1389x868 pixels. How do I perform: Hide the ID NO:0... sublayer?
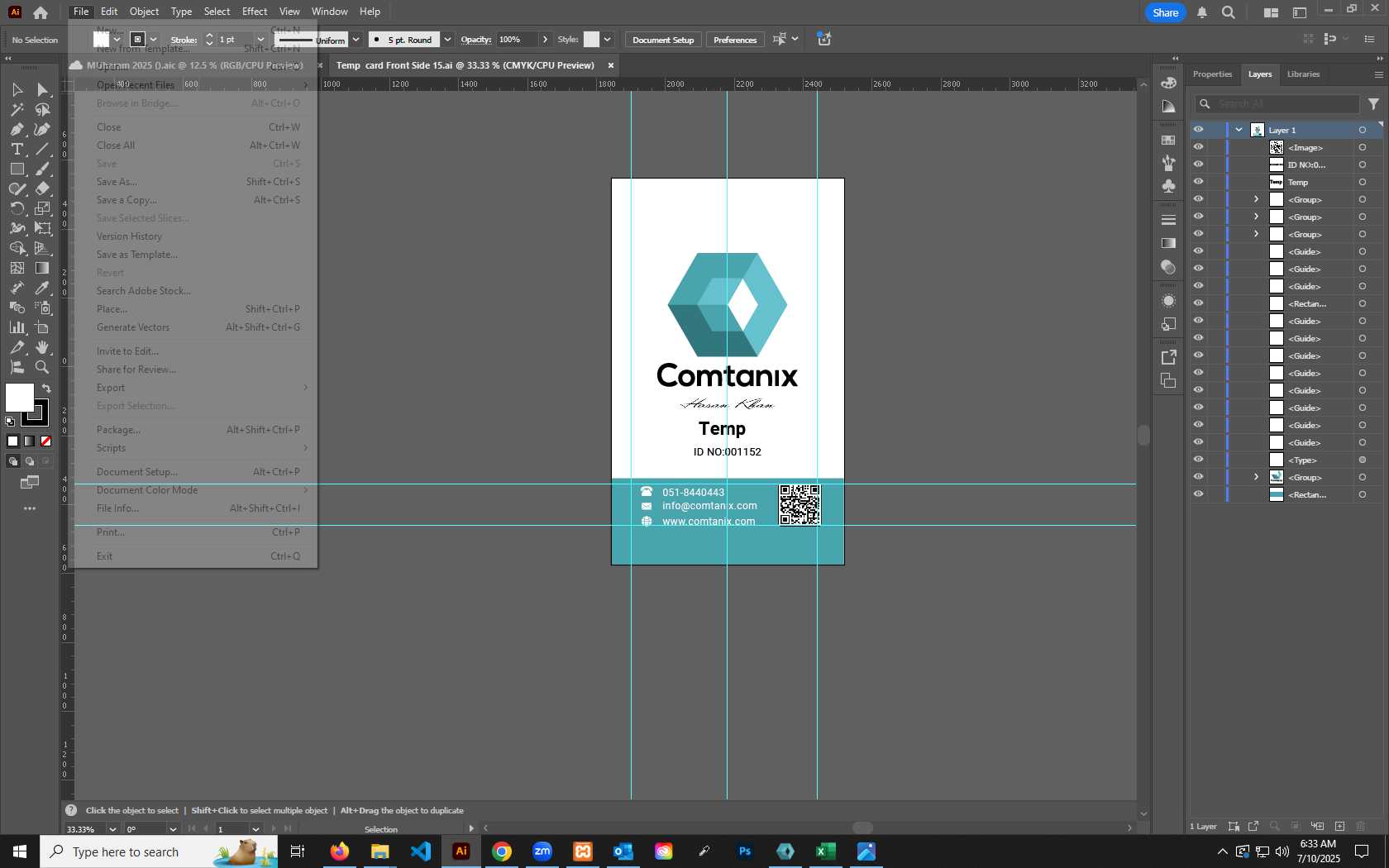(x=1198, y=165)
